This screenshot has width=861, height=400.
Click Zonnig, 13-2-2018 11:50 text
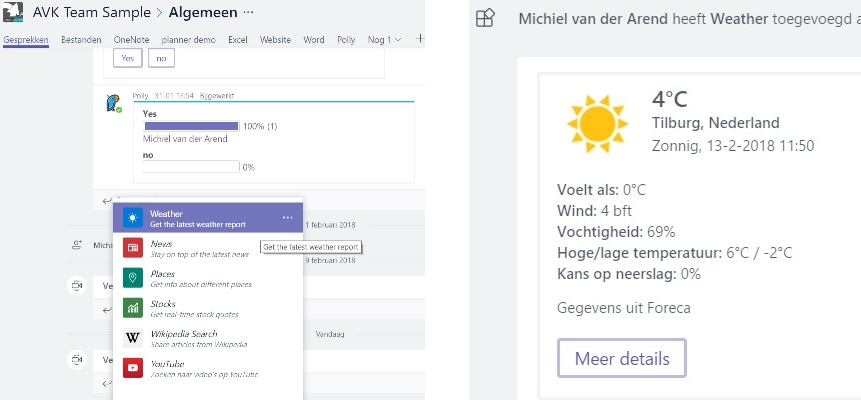733,146
